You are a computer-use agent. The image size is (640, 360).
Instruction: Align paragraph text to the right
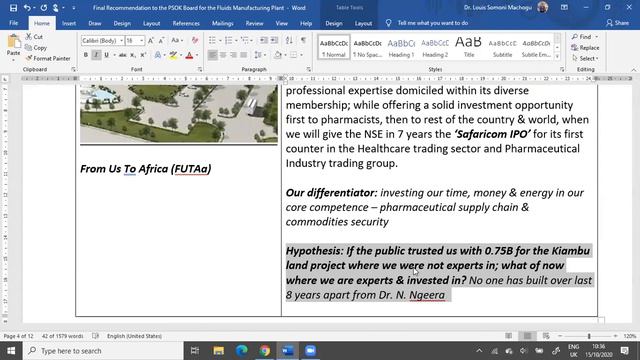pos(233,55)
